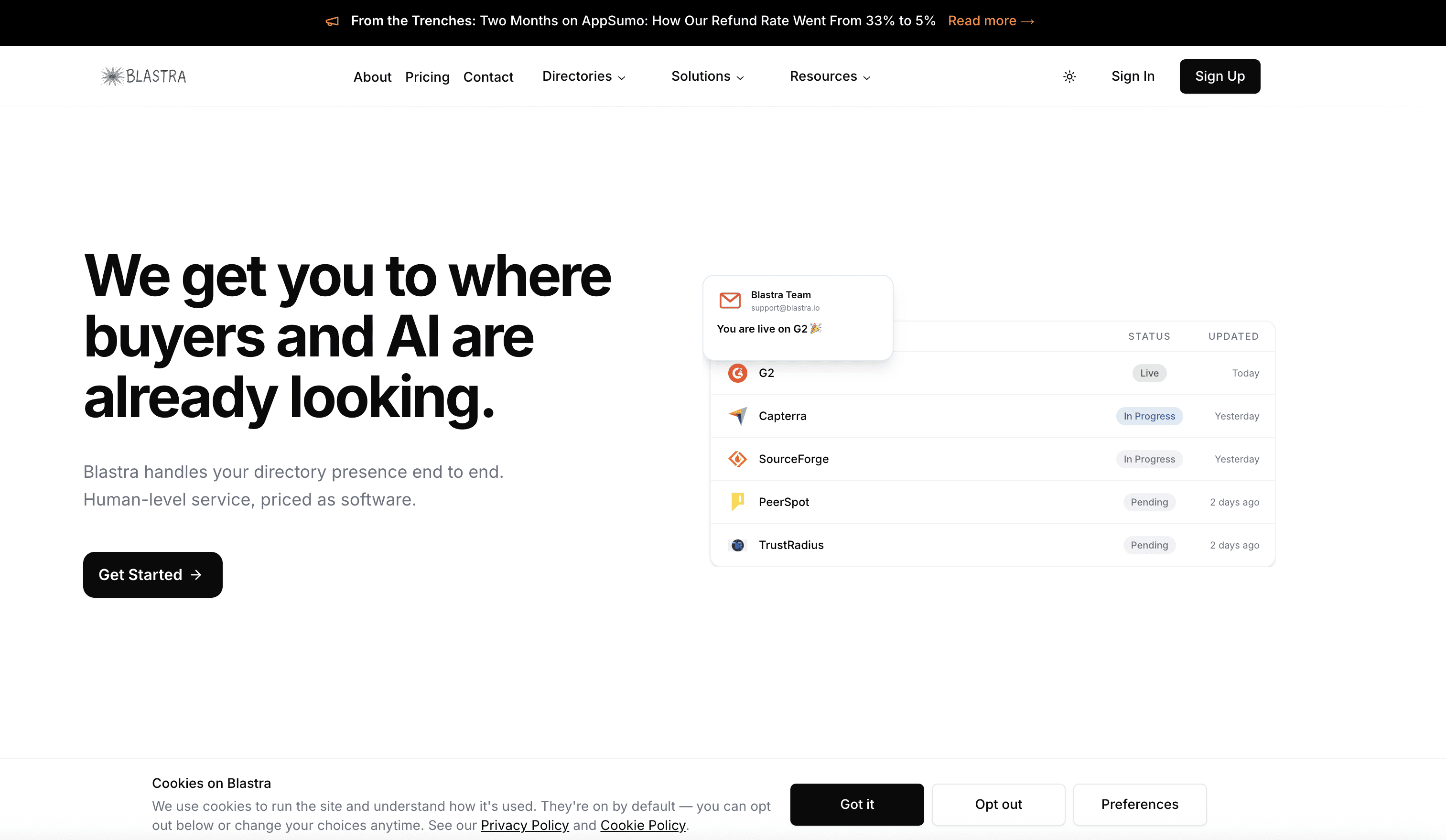Click the Sign In link
Viewport: 1446px width, 840px height.
point(1133,76)
